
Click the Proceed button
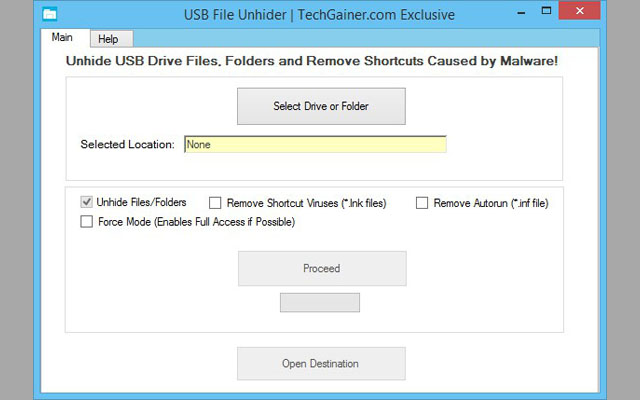322,268
